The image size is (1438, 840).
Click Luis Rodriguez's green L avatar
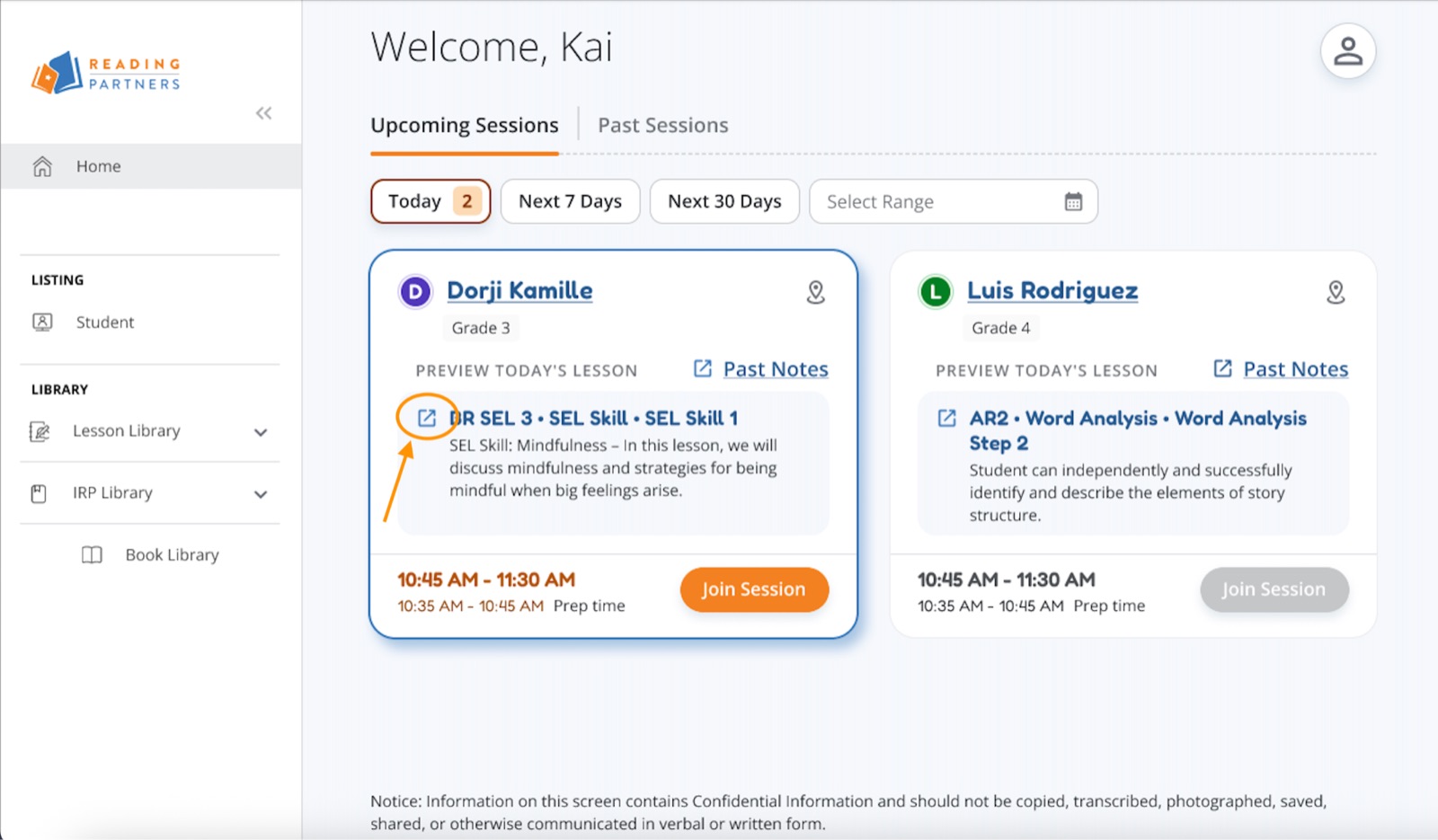pos(936,292)
